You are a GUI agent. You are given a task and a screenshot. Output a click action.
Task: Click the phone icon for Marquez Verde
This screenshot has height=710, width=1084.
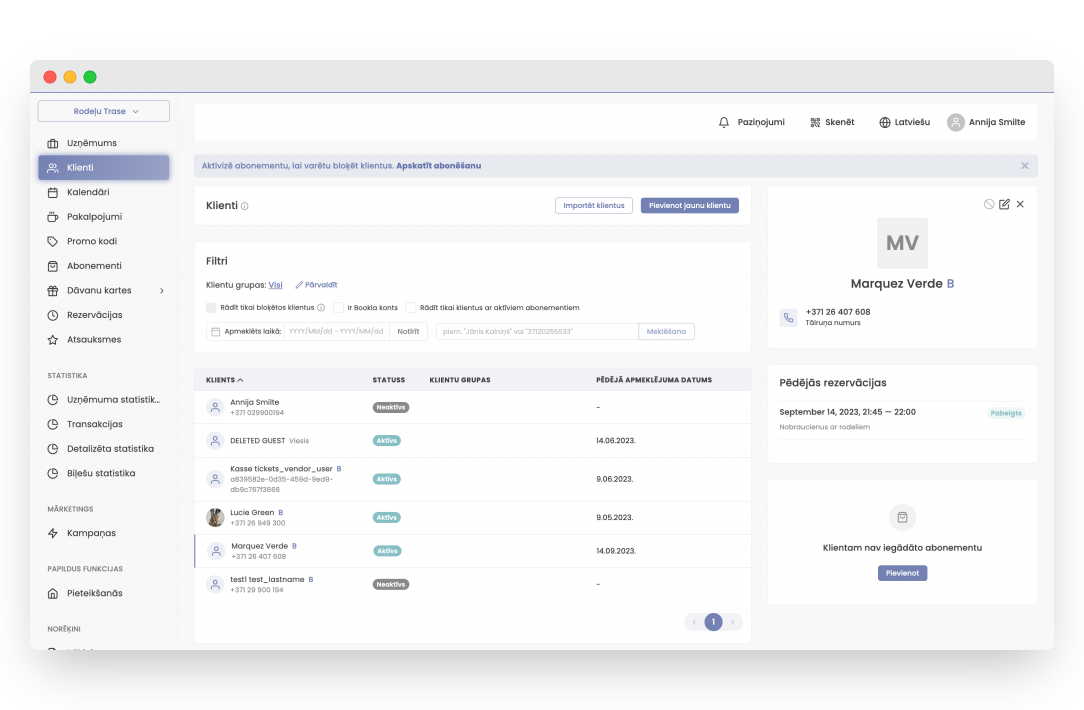click(788, 317)
